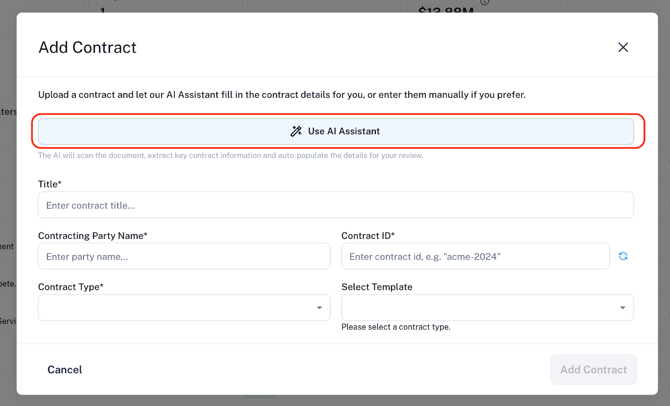Select the Contract ID text field
The width and height of the screenshot is (670, 406).
click(x=475, y=256)
